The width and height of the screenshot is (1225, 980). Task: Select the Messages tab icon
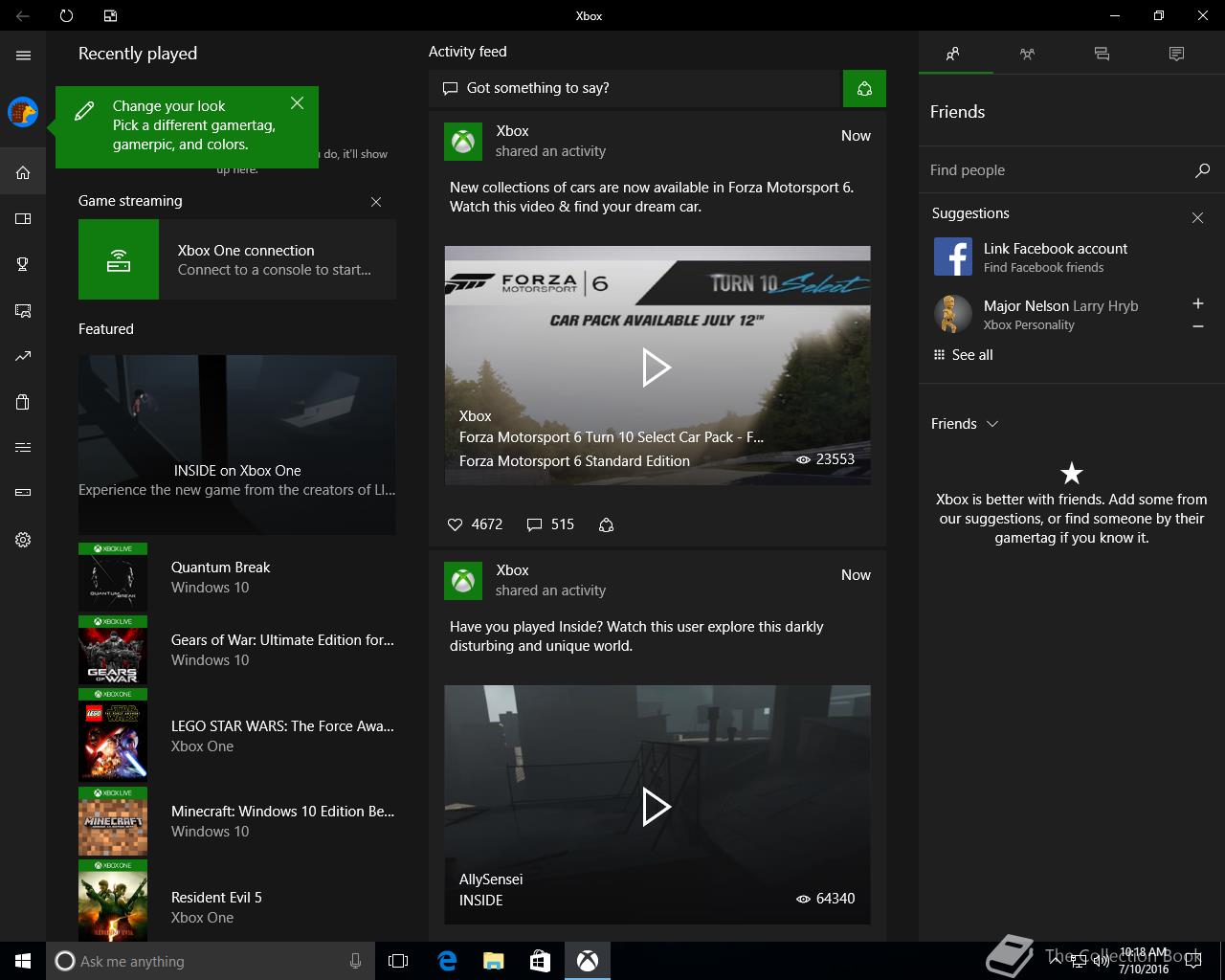point(1102,54)
